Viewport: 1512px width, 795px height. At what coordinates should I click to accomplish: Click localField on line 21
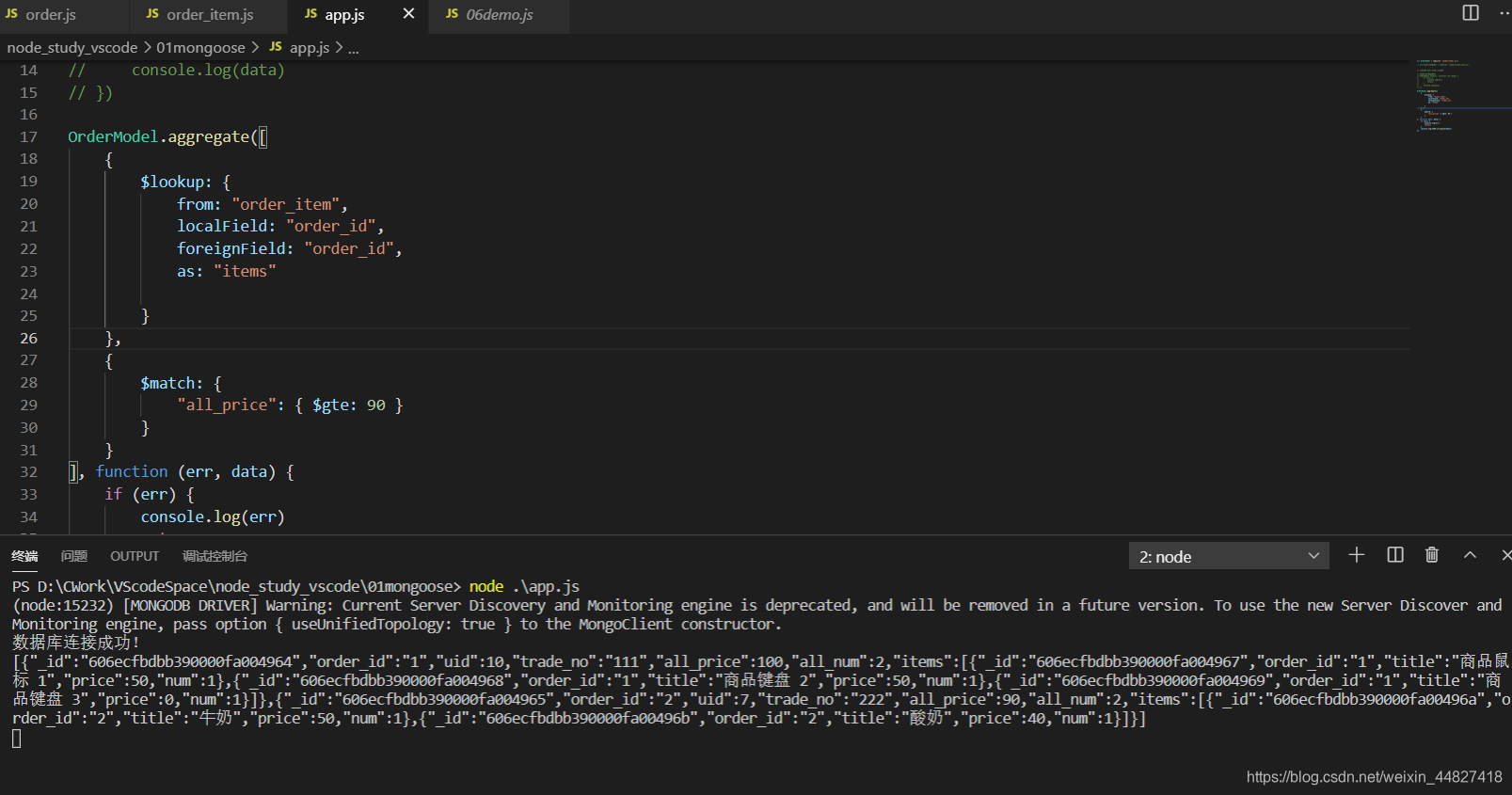tap(222, 227)
